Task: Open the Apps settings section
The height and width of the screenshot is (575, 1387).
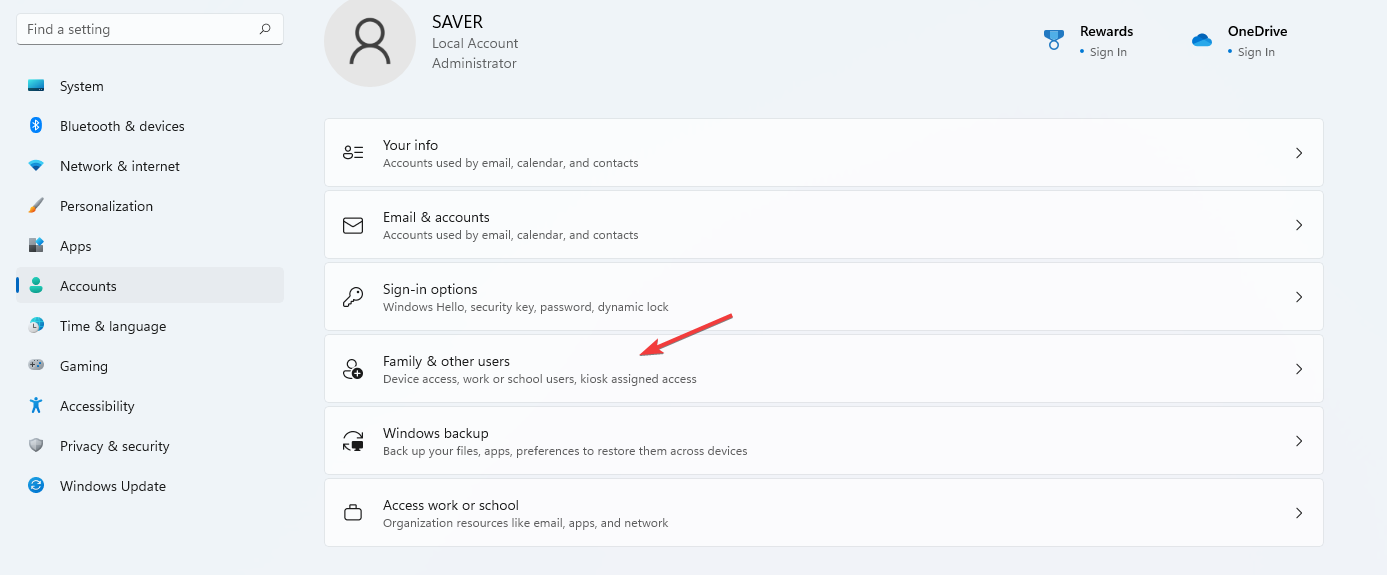Action: point(75,246)
